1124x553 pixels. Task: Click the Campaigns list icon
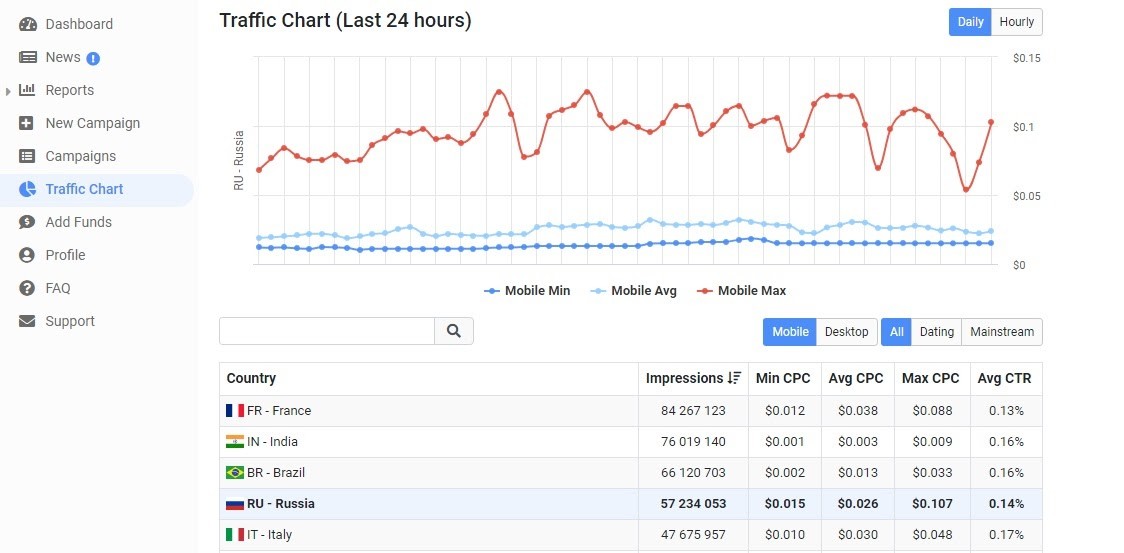pos(27,156)
